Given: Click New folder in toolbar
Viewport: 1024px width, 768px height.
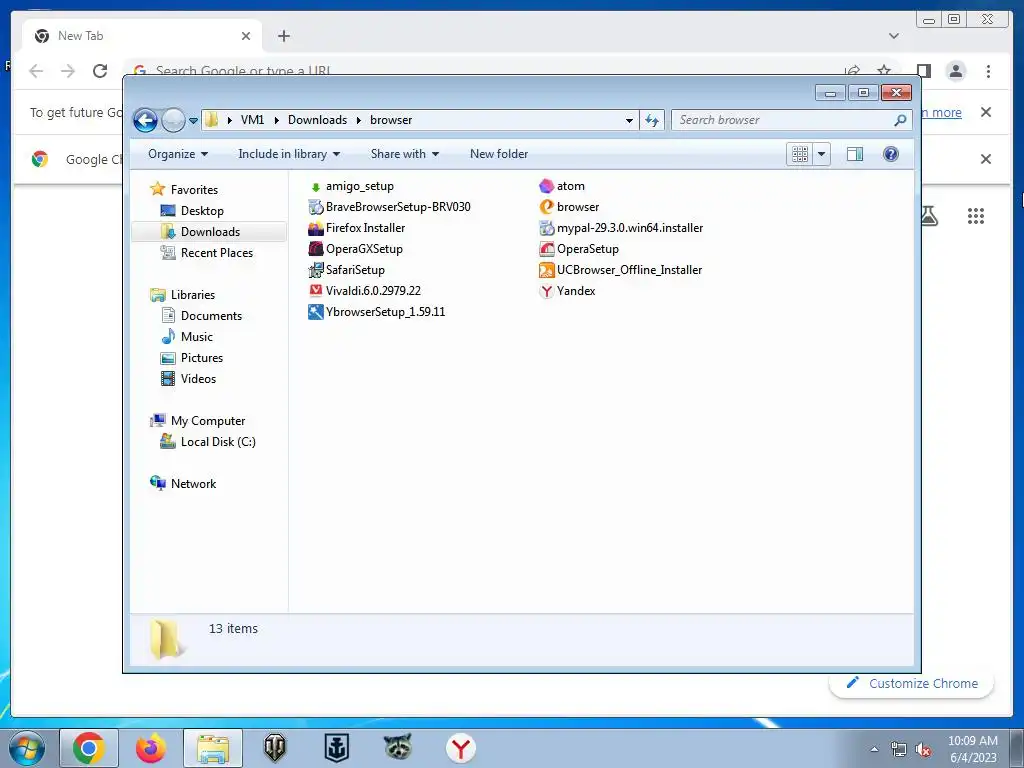Looking at the screenshot, I should tap(499, 154).
